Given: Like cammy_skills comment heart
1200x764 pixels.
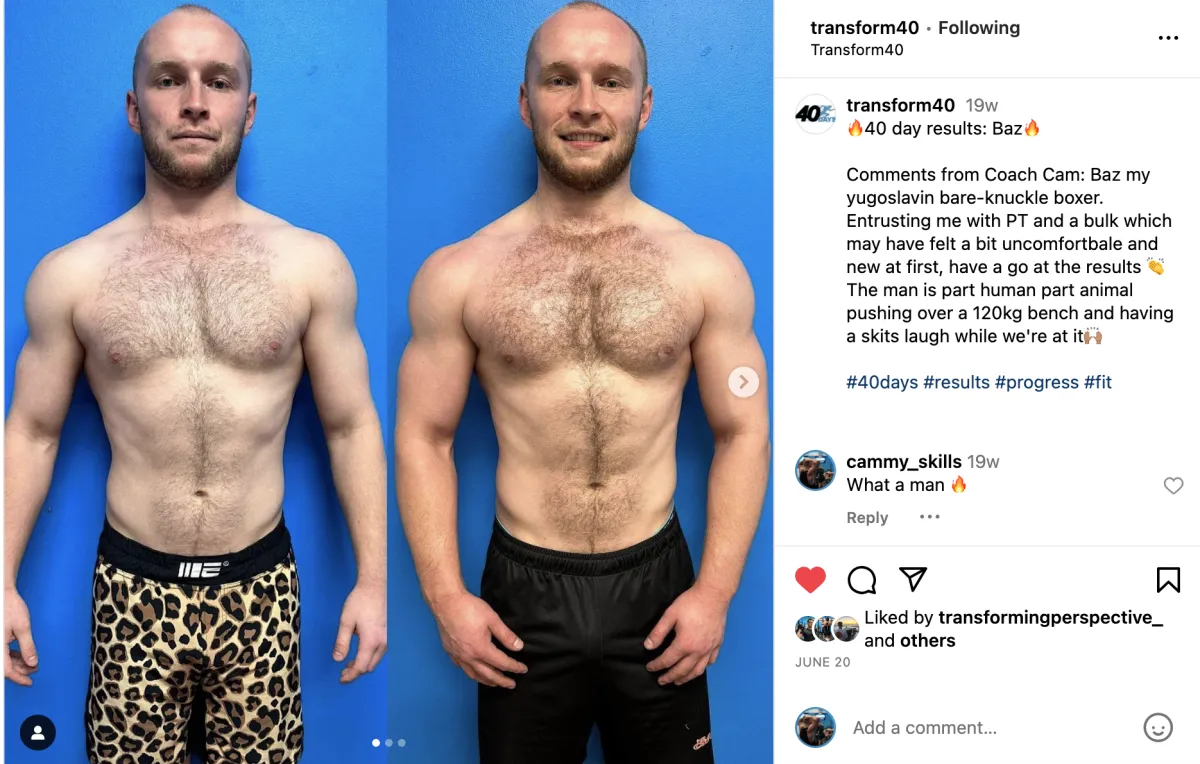Looking at the screenshot, I should point(1174,486).
